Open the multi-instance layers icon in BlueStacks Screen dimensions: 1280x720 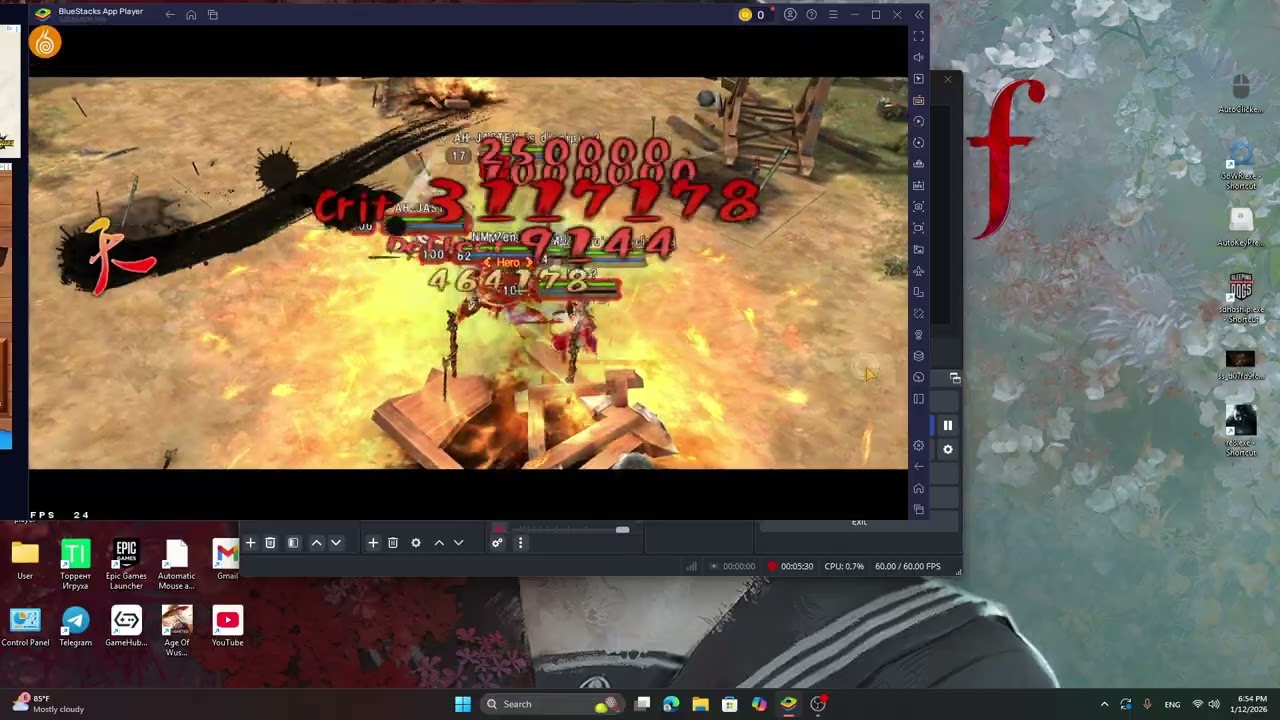tap(919, 356)
